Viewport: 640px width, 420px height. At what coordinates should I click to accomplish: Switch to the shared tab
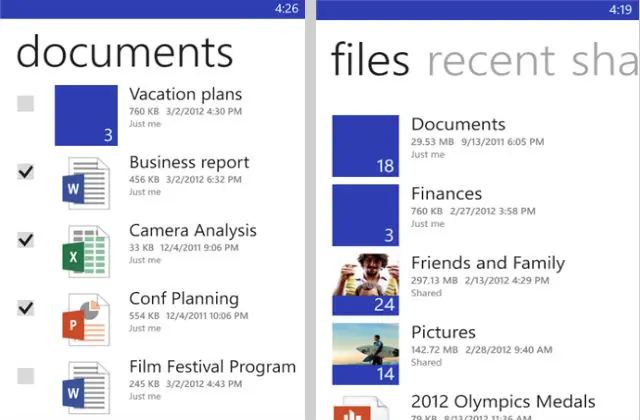(605, 60)
